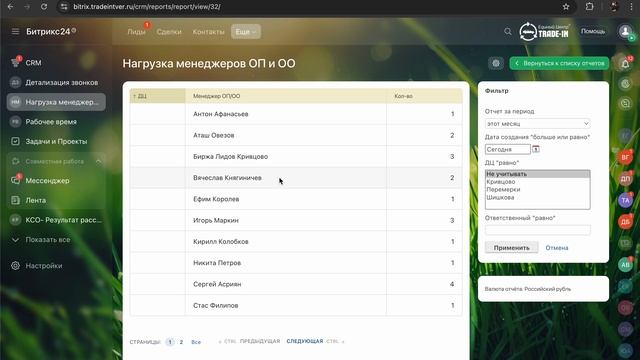
Task: Open the Отчет за период dropdown
Action: (537, 123)
